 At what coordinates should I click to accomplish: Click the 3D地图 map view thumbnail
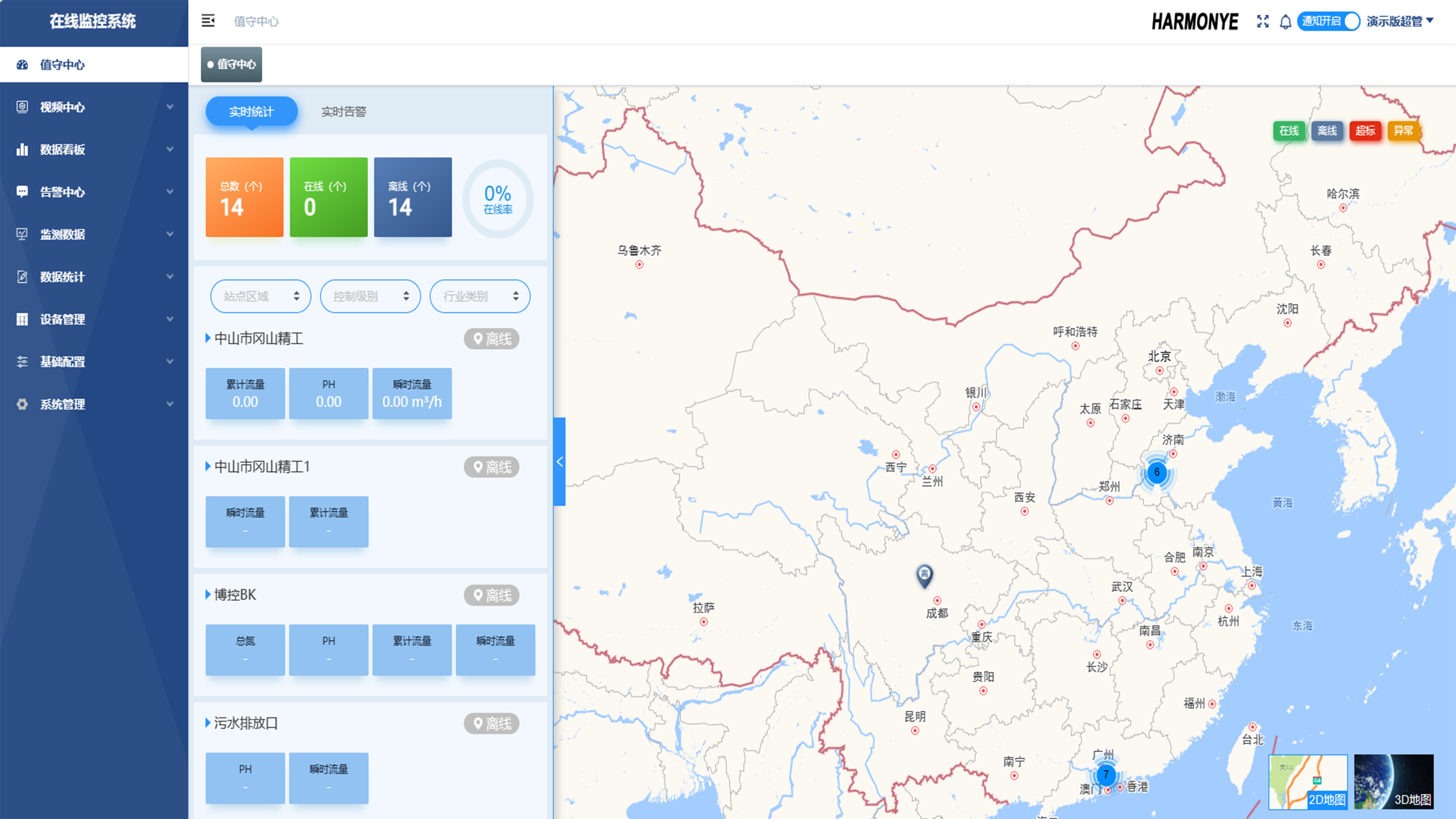[1393, 782]
